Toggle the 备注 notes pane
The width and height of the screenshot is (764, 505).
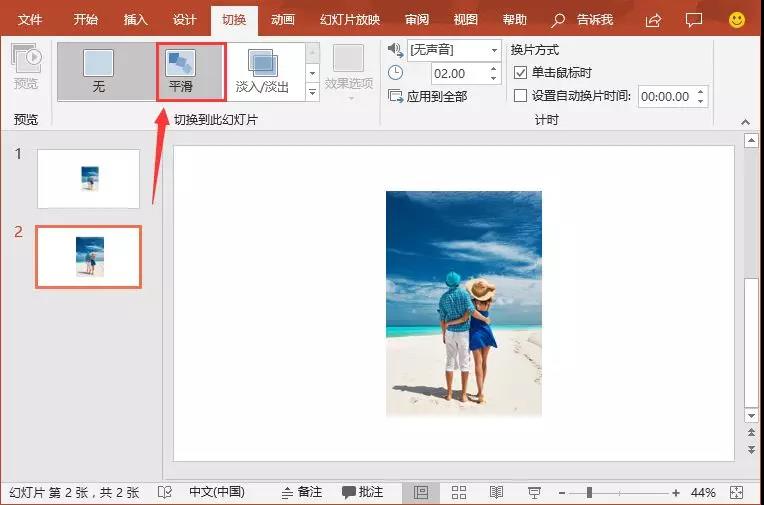(302, 492)
